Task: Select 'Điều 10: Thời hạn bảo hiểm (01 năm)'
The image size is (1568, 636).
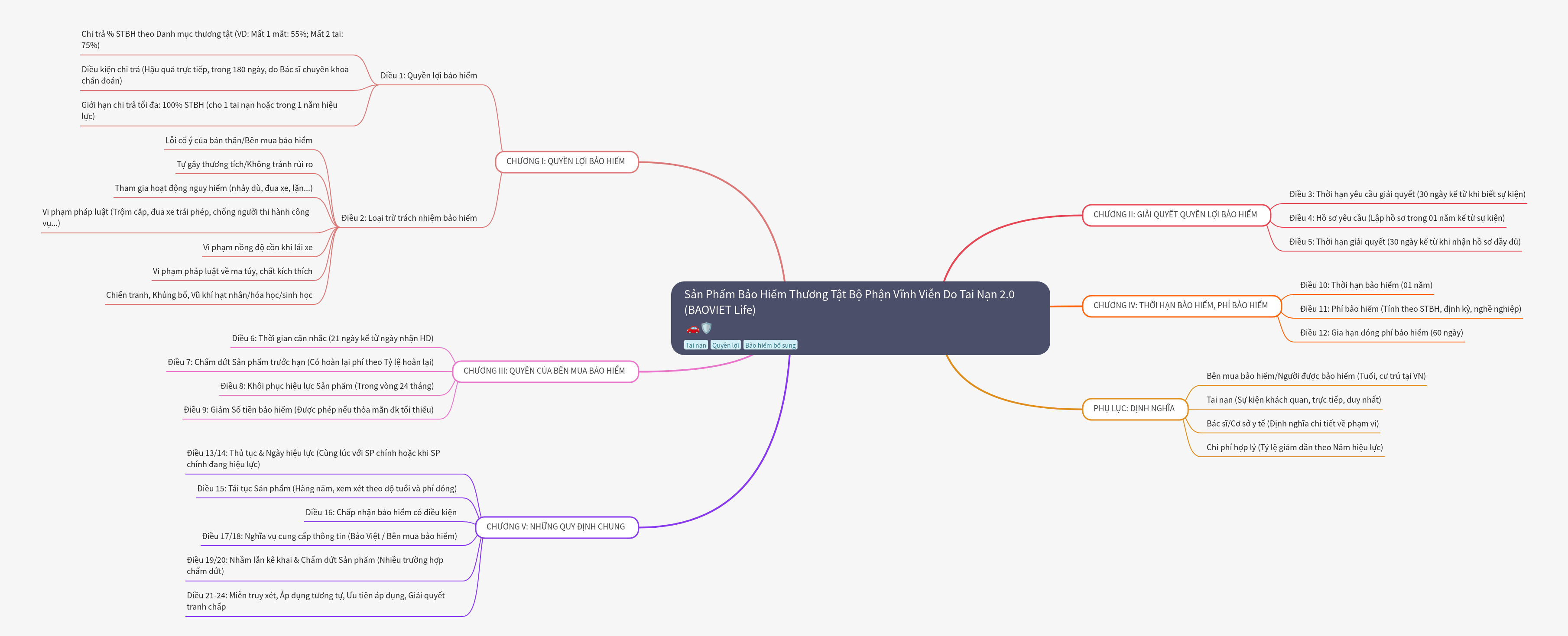Action: 1366,285
